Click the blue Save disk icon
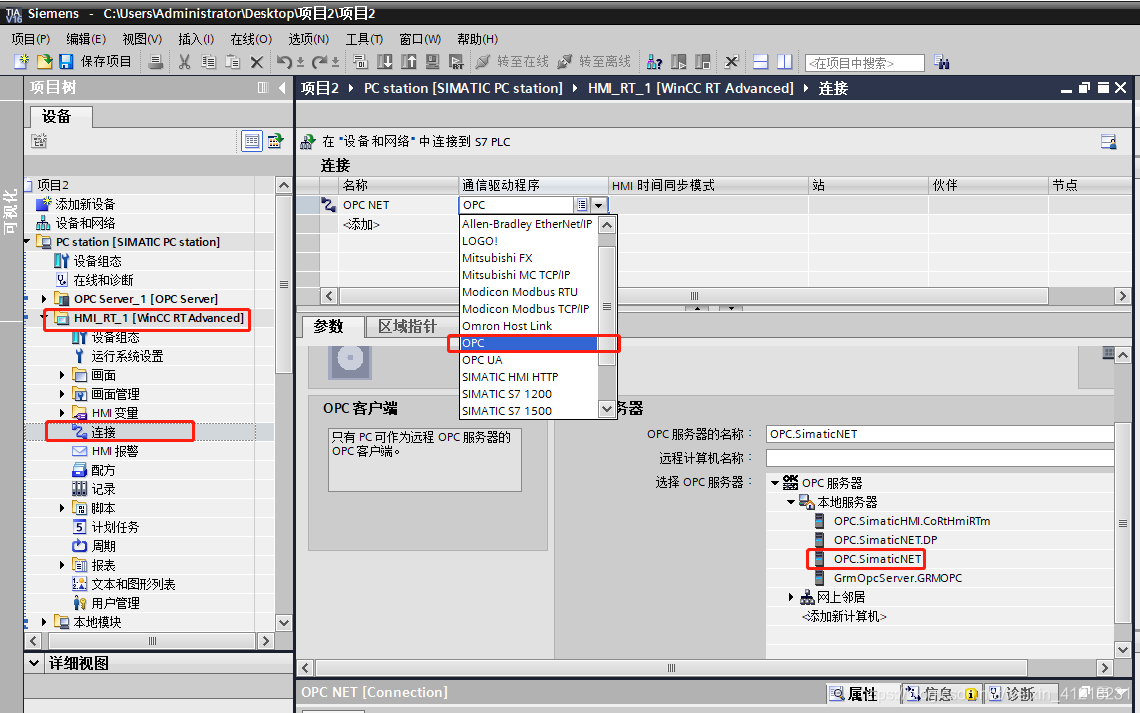Viewport: 1140px width, 713px height. 66,62
